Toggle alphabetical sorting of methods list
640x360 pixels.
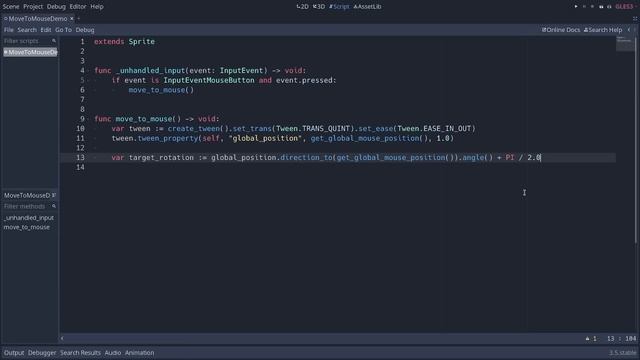54,195
